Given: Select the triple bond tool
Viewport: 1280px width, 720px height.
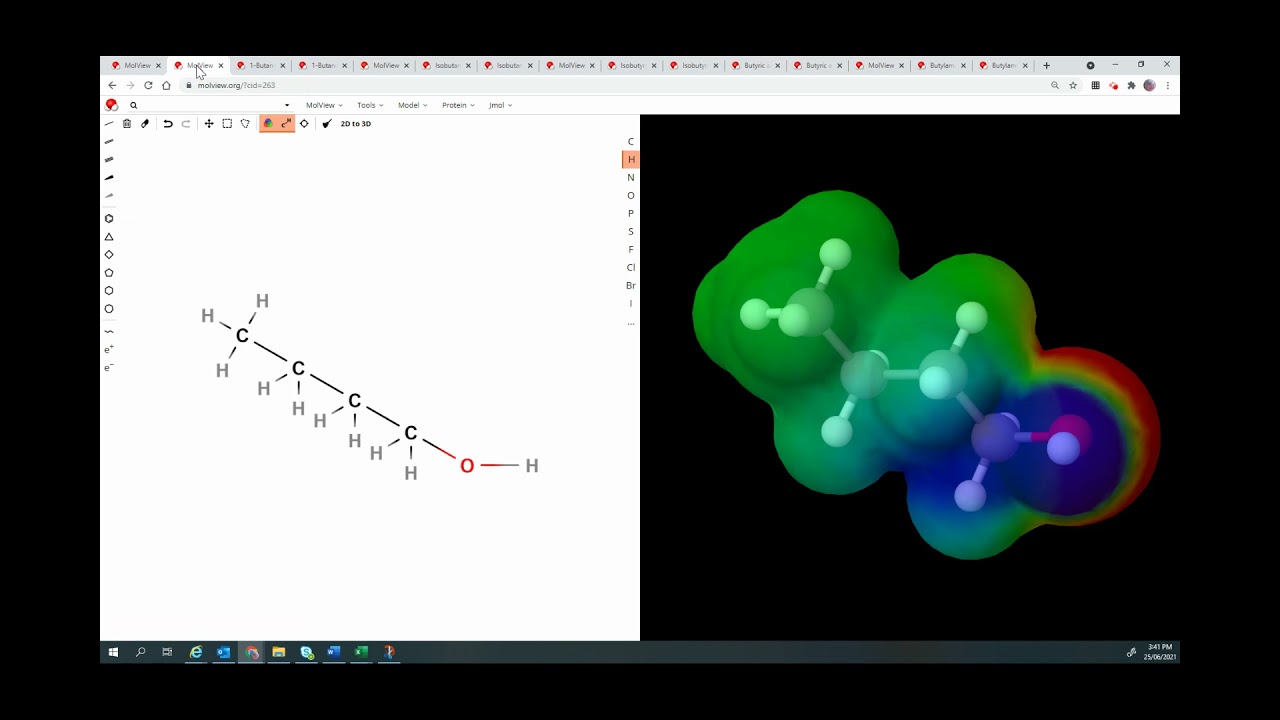Looking at the screenshot, I should (109, 159).
